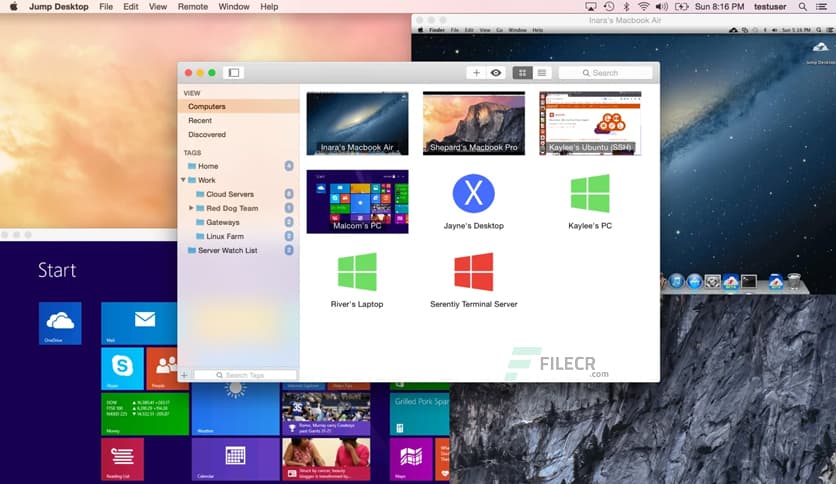Expand the Red Dog Team folder

tap(191, 208)
